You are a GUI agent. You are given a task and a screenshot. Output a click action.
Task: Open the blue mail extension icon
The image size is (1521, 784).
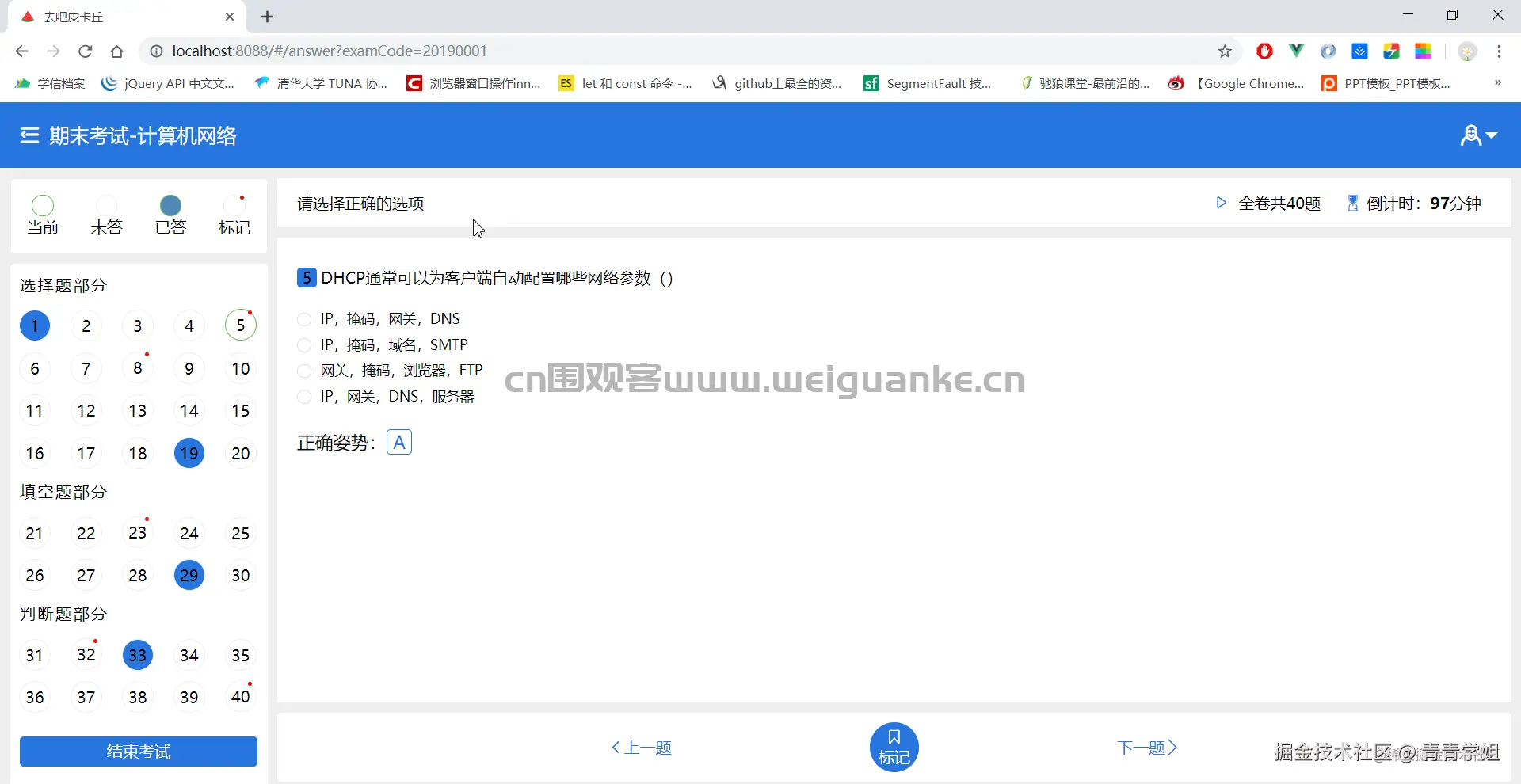pos(1360,51)
